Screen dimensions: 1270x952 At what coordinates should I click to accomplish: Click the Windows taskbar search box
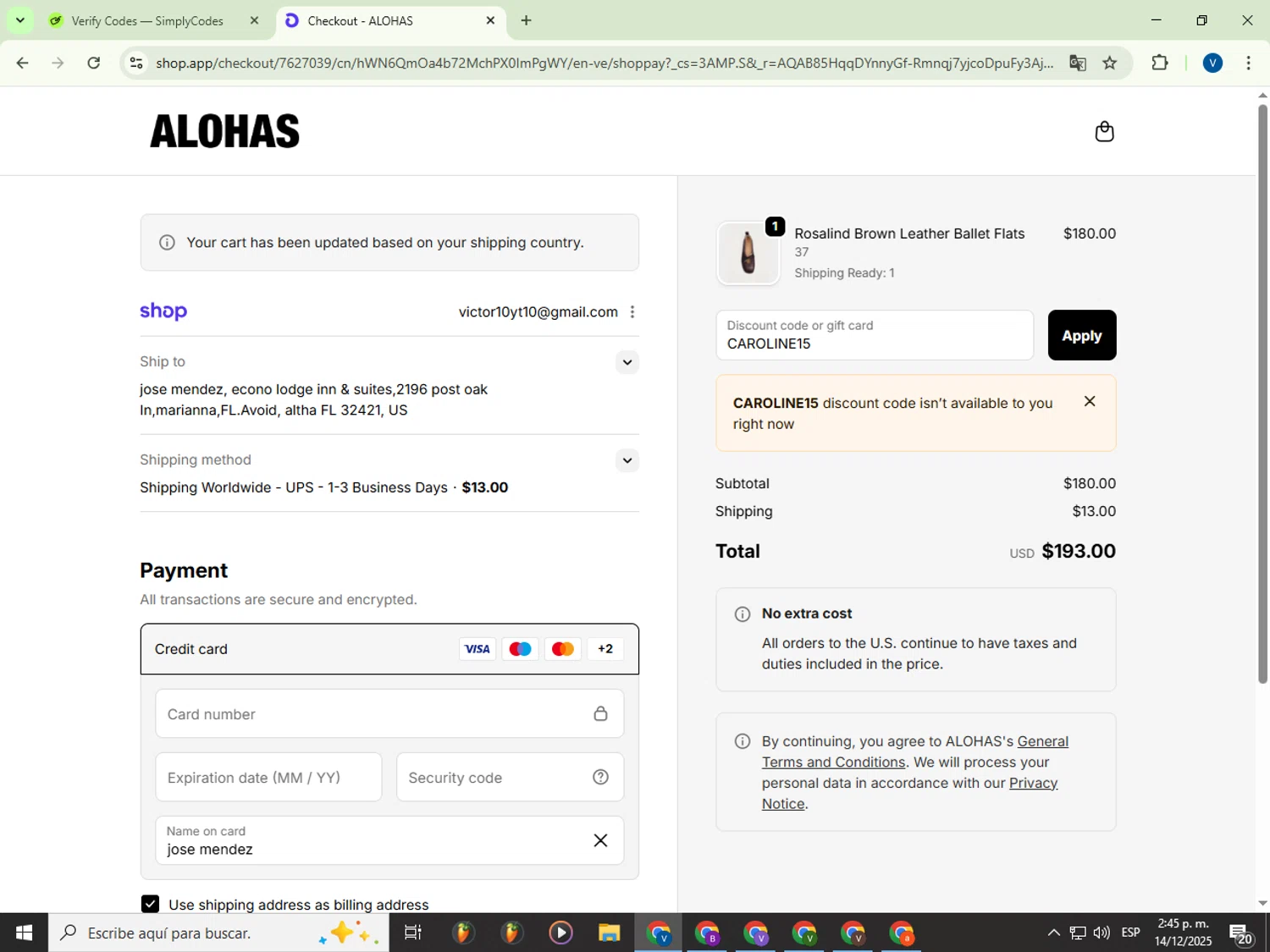218,933
